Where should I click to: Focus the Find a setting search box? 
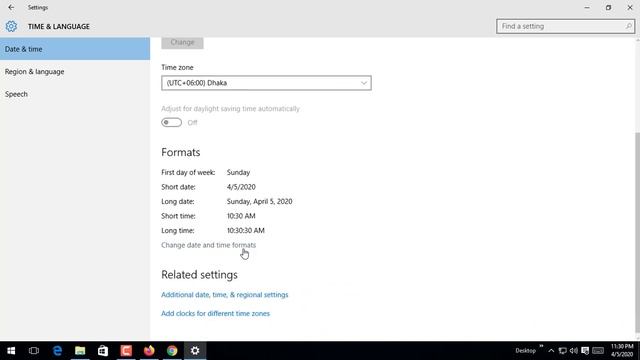(565, 26)
